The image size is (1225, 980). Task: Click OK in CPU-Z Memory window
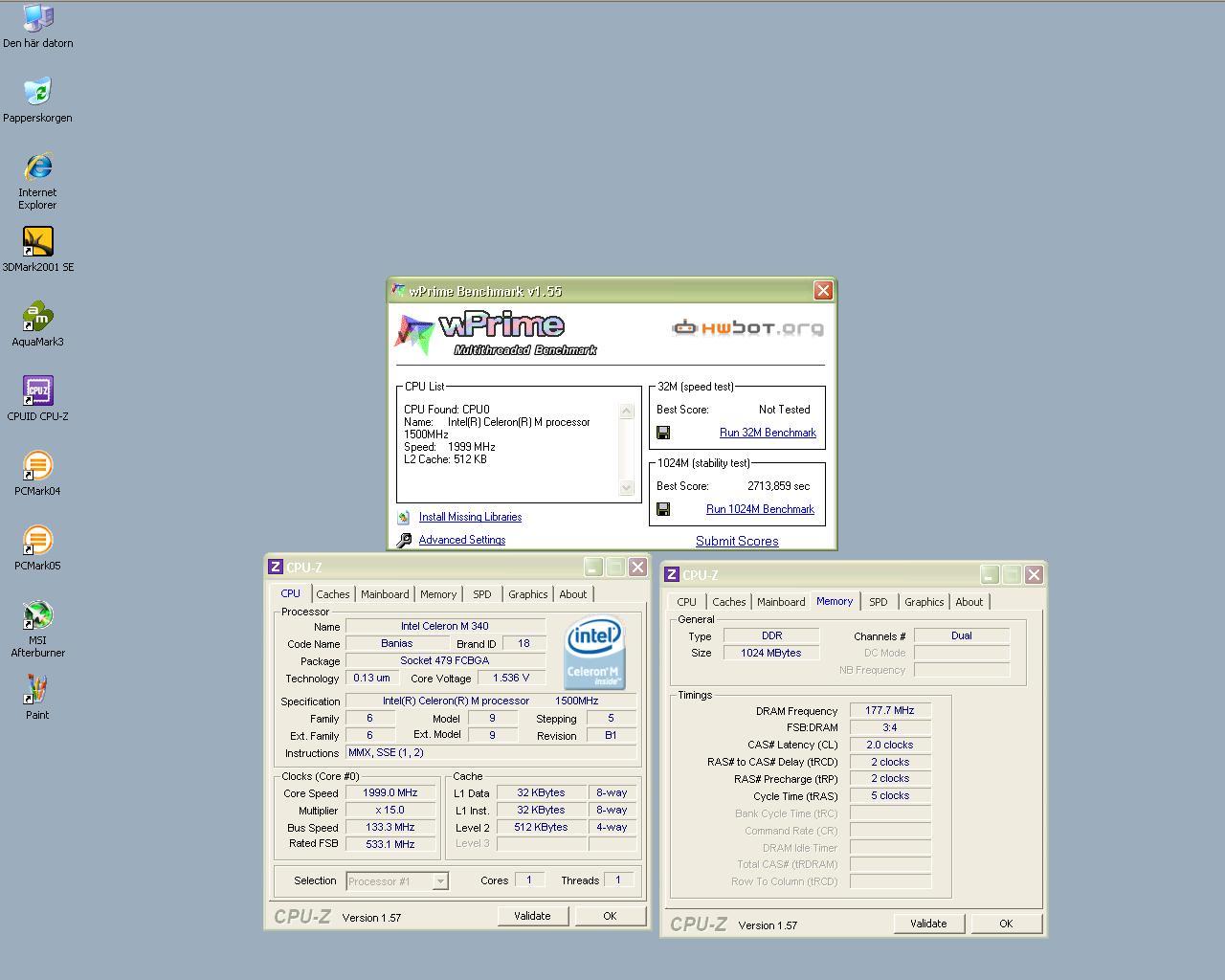(x=1006, y=924)
